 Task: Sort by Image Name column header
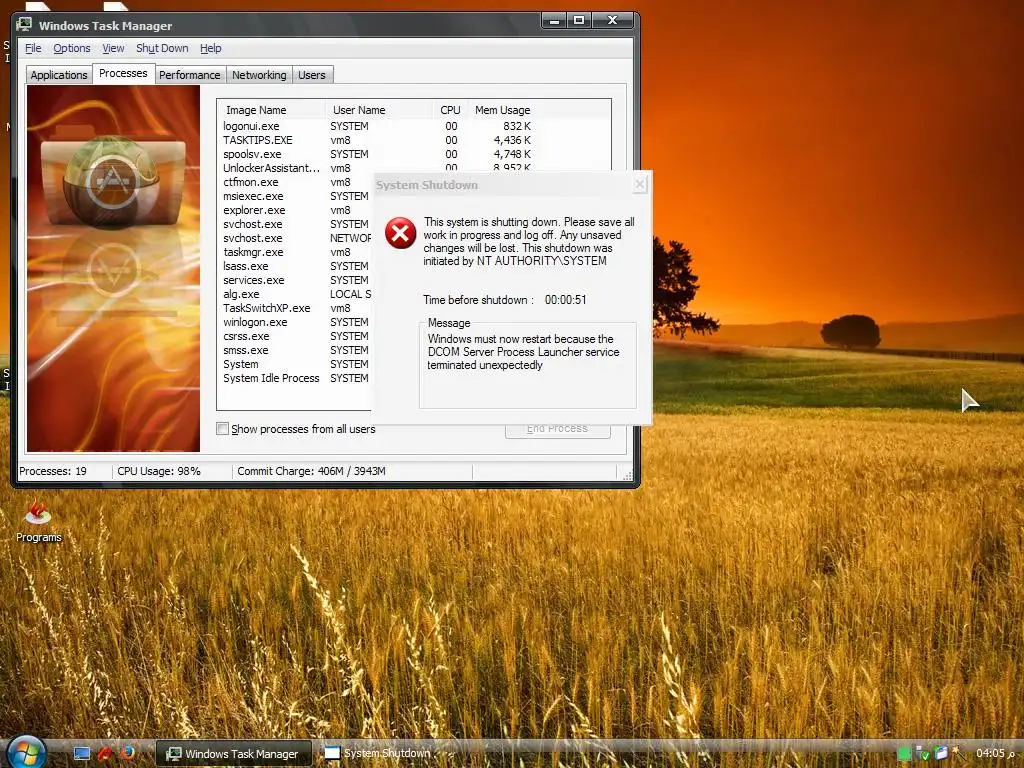pyautogui.click(x=271, y=110)
